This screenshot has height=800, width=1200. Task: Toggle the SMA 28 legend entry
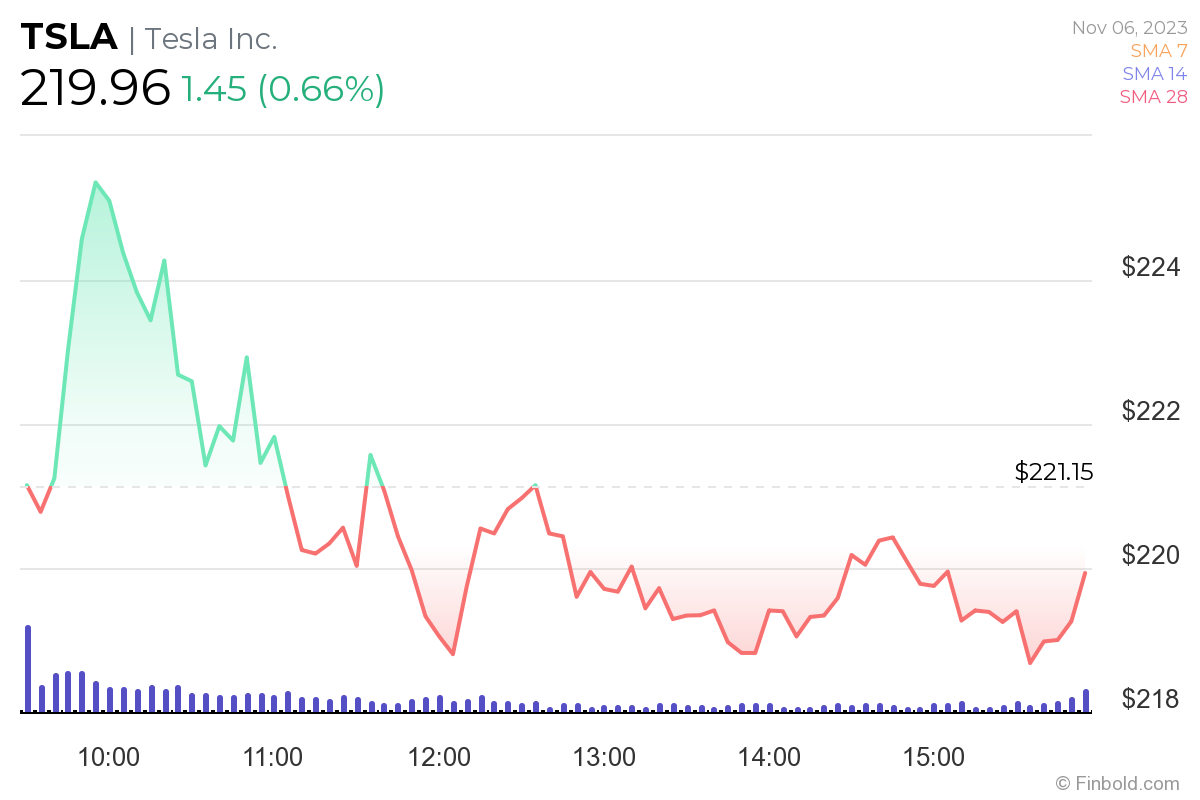(x=1153, y=96)
